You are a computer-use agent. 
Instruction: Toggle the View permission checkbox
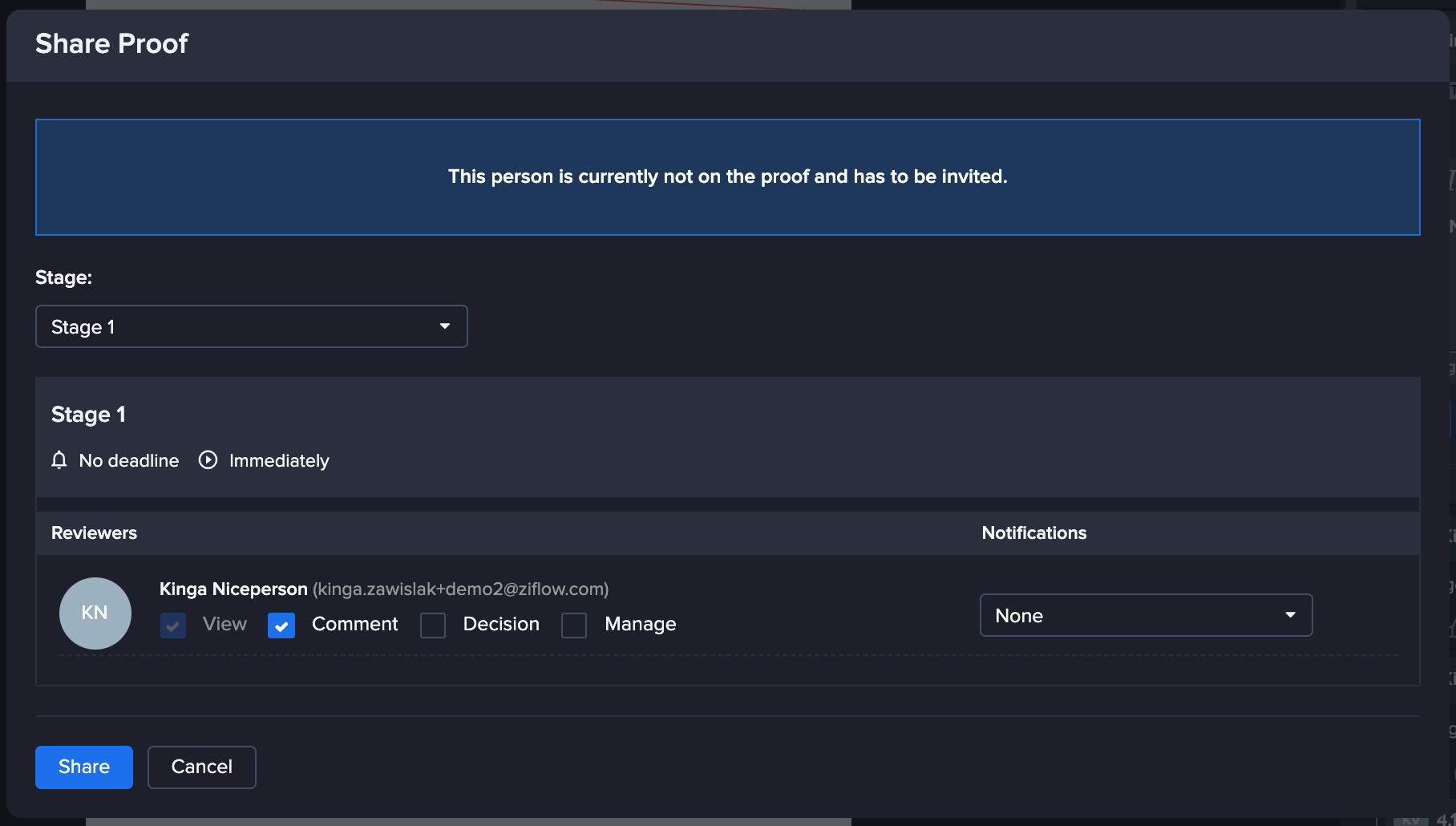click(173, 625)
